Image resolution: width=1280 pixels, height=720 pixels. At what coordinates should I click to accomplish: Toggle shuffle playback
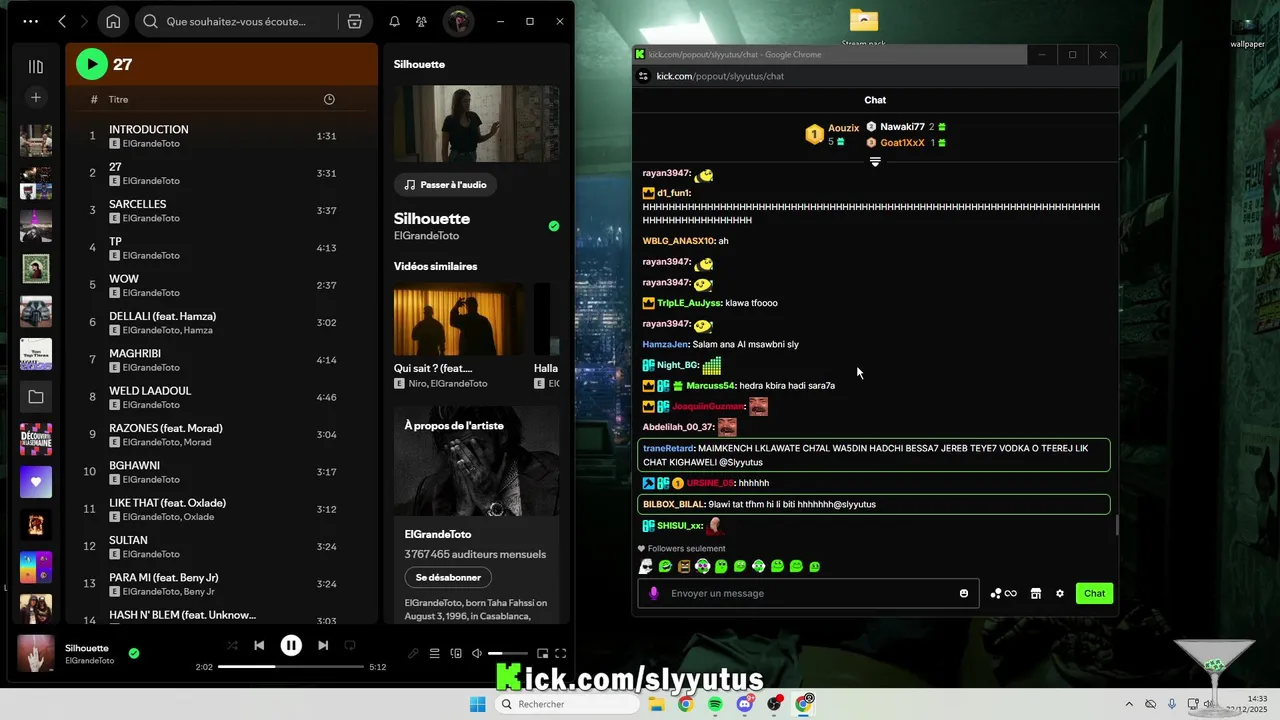coord(232,645)
